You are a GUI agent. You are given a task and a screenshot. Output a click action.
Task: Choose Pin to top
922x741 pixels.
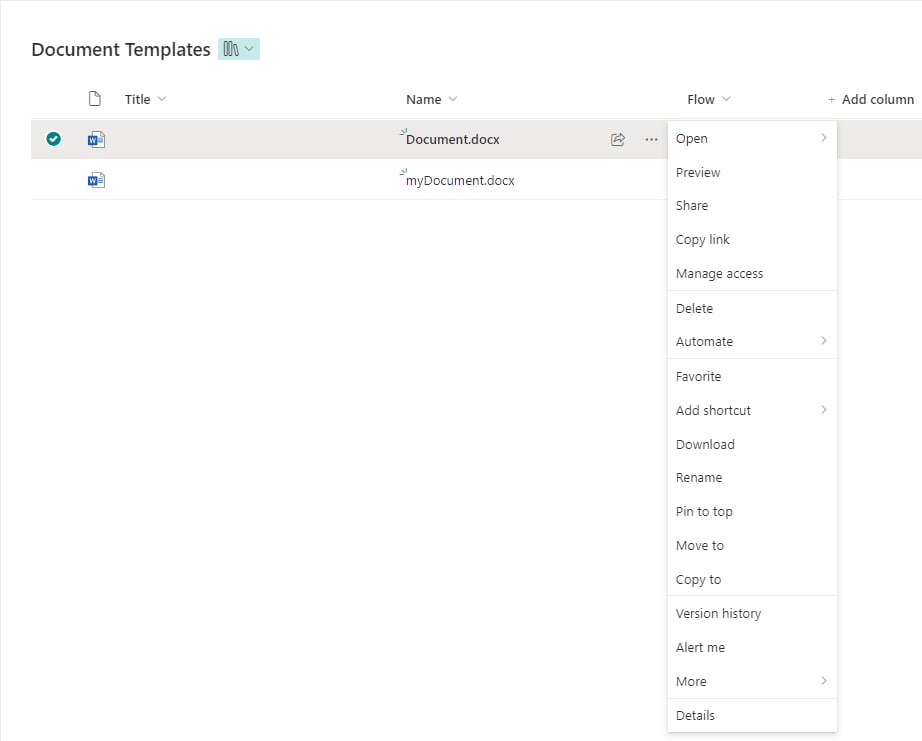point(752,512)
